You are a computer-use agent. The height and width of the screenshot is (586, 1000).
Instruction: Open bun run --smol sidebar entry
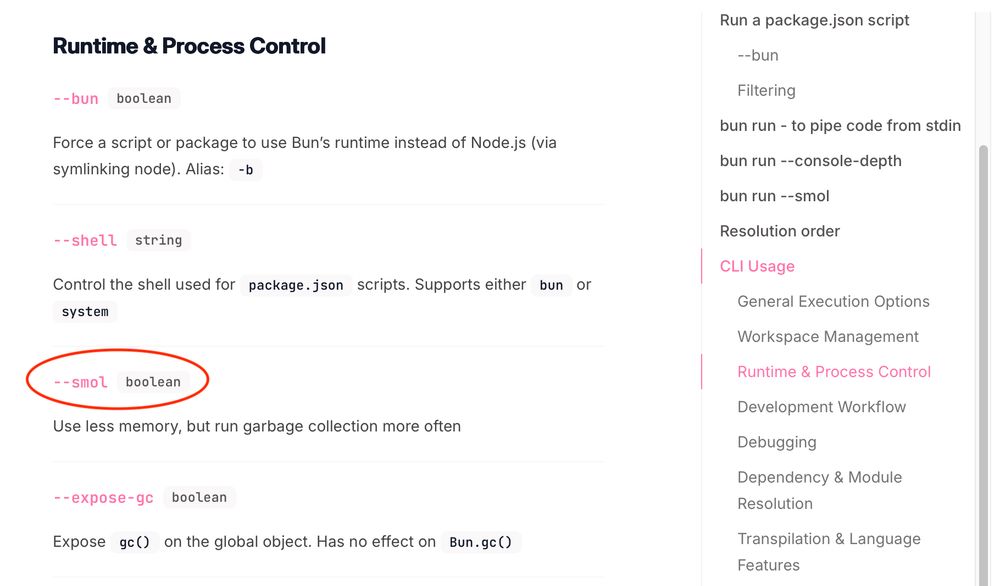pos(775,195)
